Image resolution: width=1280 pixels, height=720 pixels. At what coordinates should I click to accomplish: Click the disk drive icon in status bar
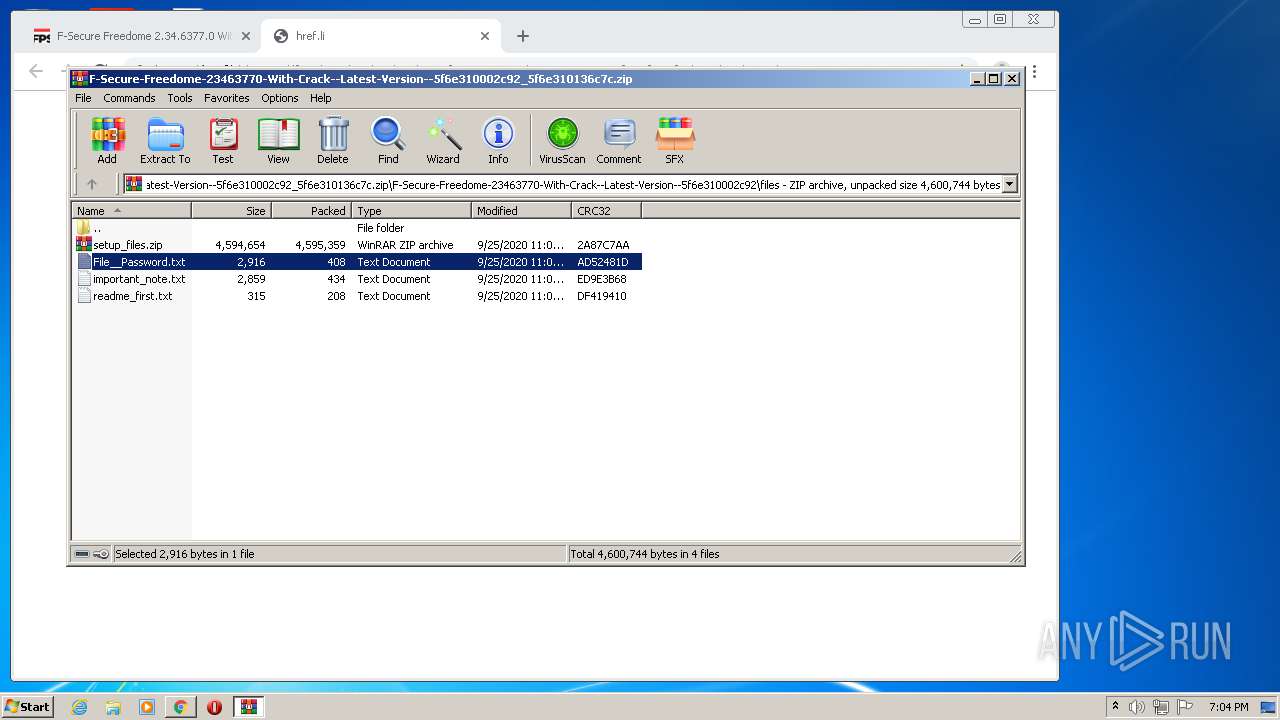82,554
